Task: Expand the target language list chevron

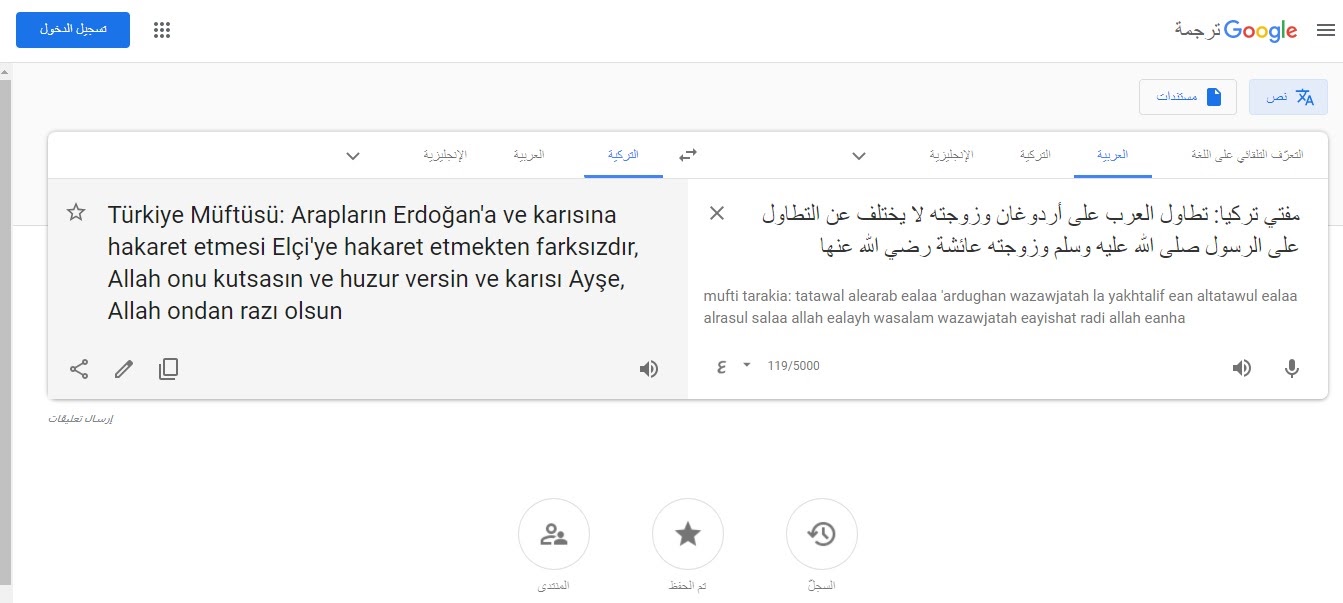Action: pyautogui.click(x=352, y=155)
